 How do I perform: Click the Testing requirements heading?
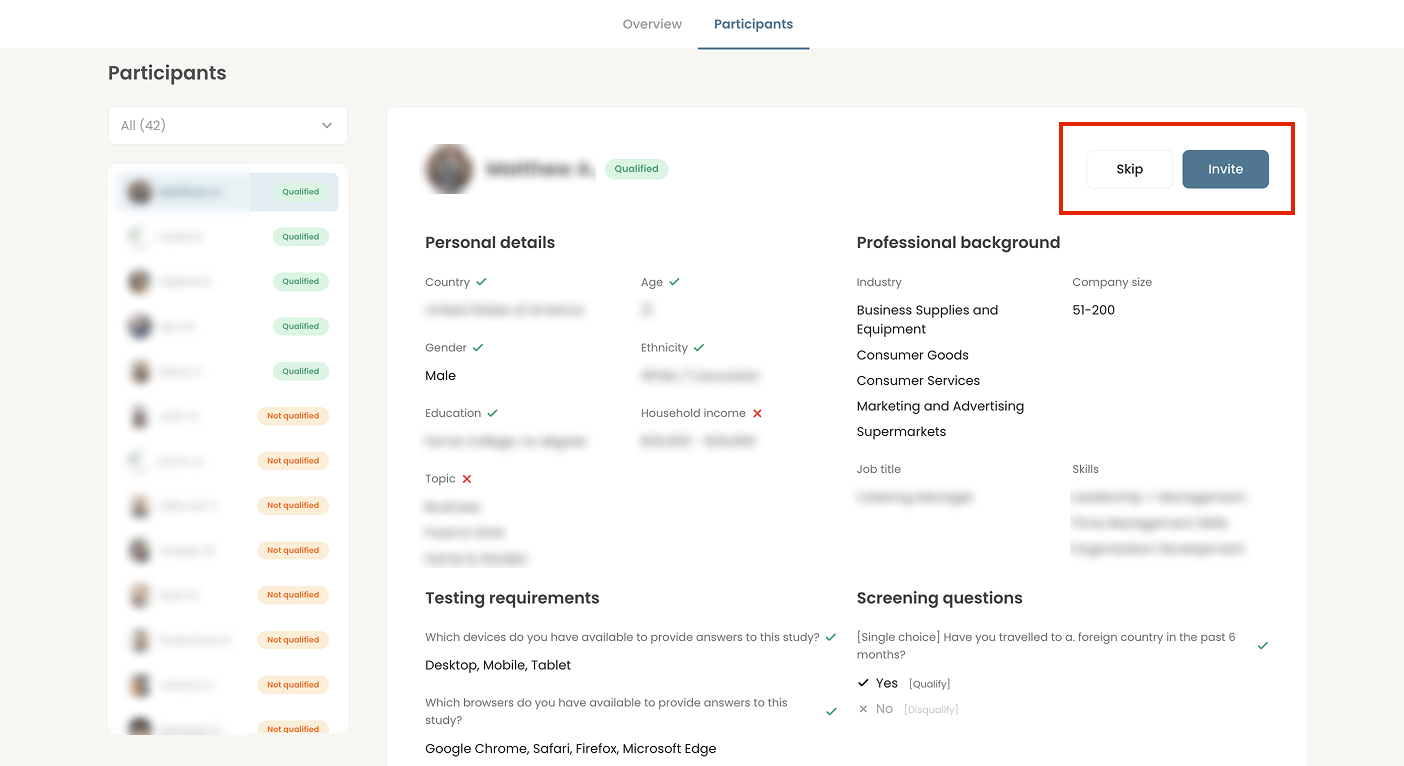pos(512,598)
